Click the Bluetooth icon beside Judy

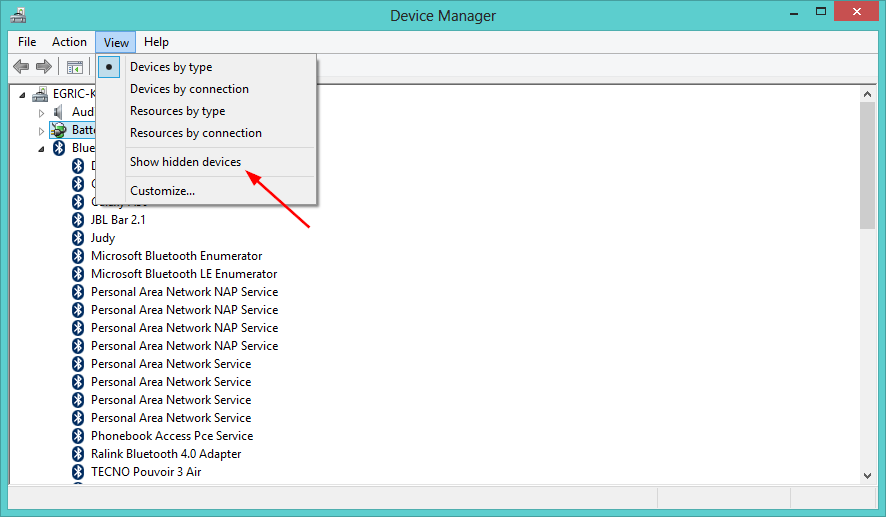(x=78, y=238)
